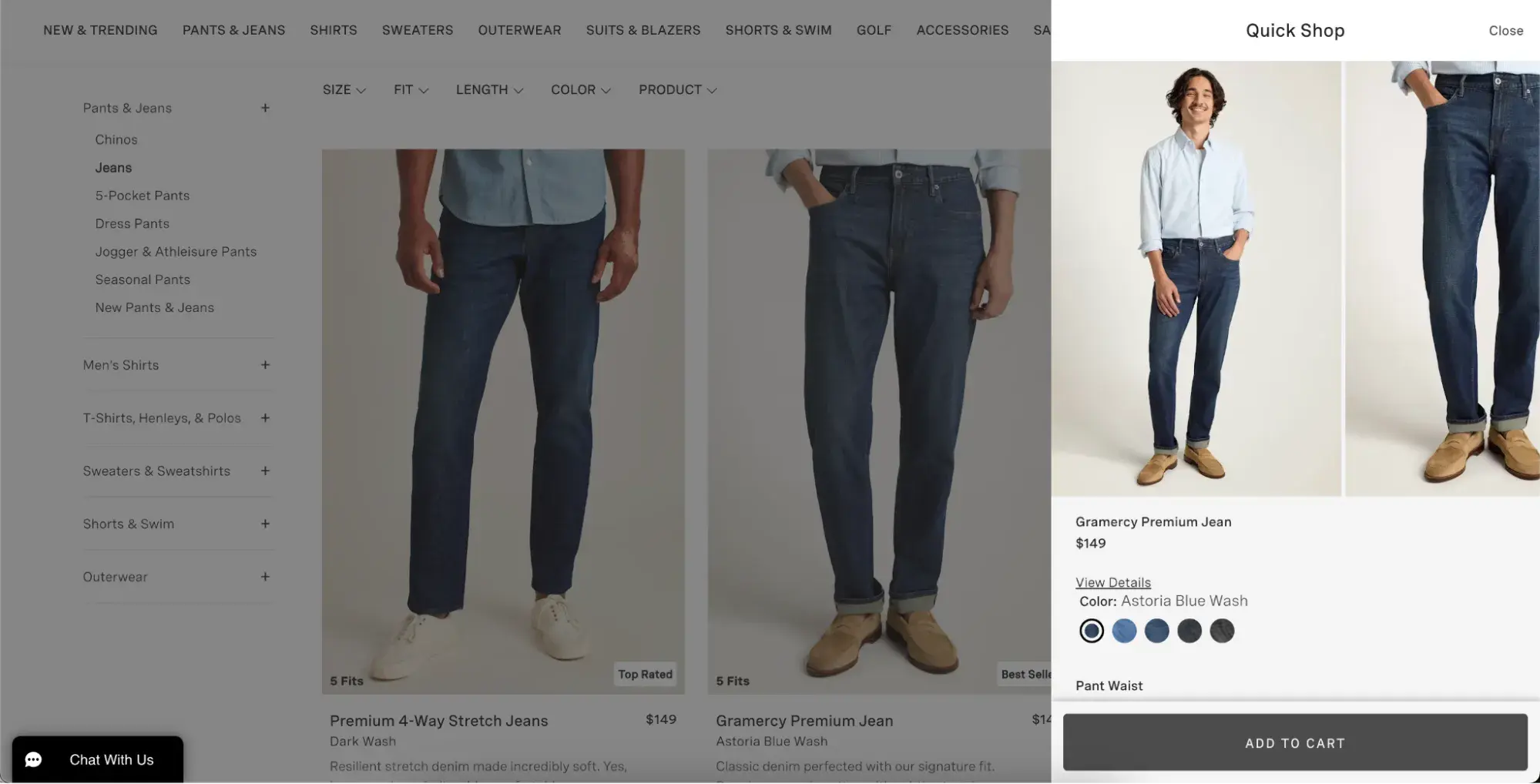1540x784 pixels.
Task: Expand Outerwear category plus icon
Action: (x=265, y=577)
